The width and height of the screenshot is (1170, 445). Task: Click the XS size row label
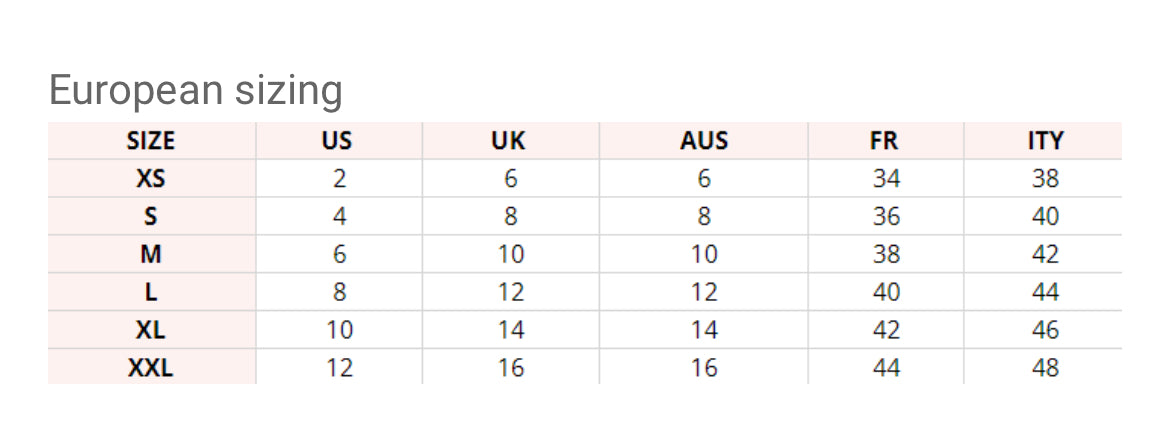151,179
